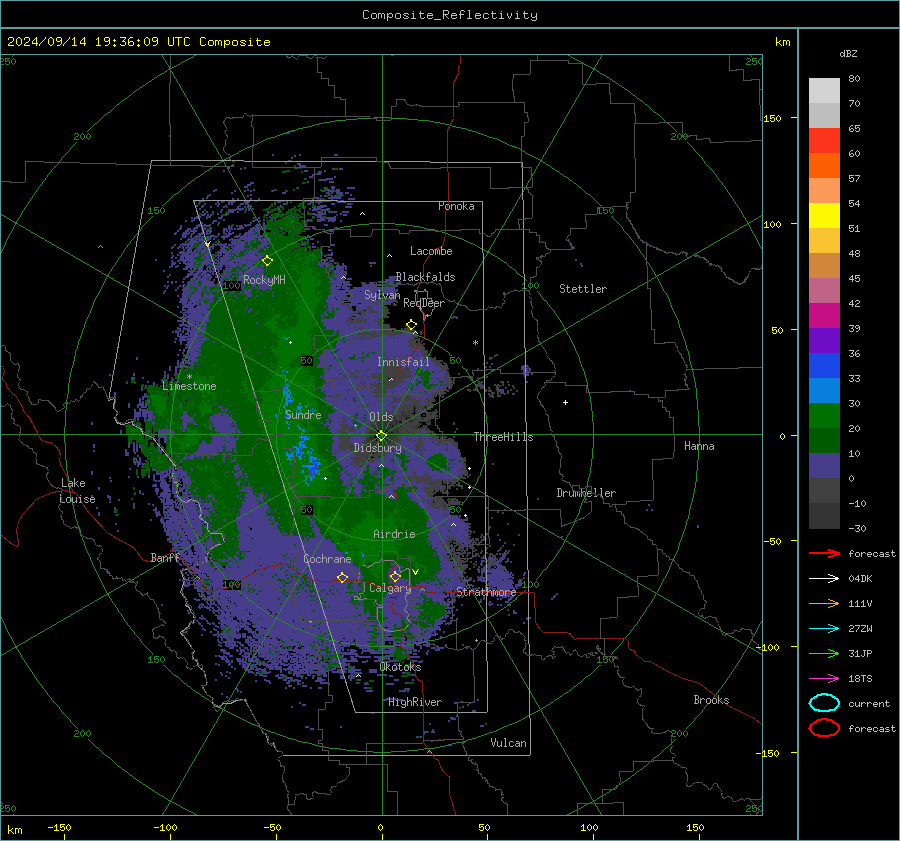Click the red forecast arrow legend icon

pyautogui.click(x=824, y=553)
